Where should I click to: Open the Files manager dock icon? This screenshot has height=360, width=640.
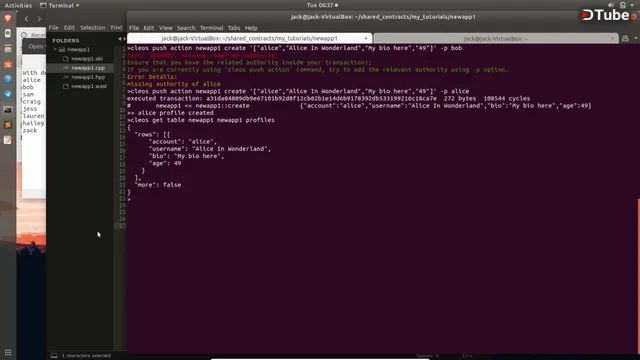[x=8, y=49]
